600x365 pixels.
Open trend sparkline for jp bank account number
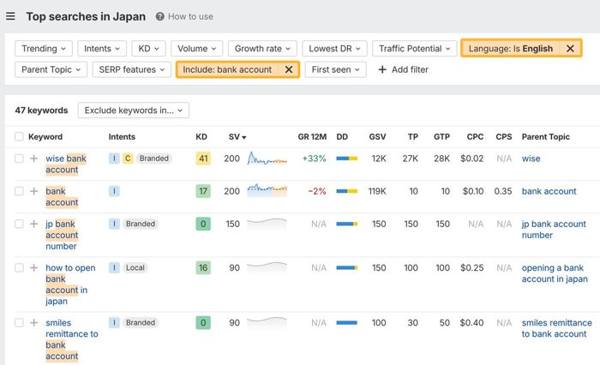[x=267, y=223]
